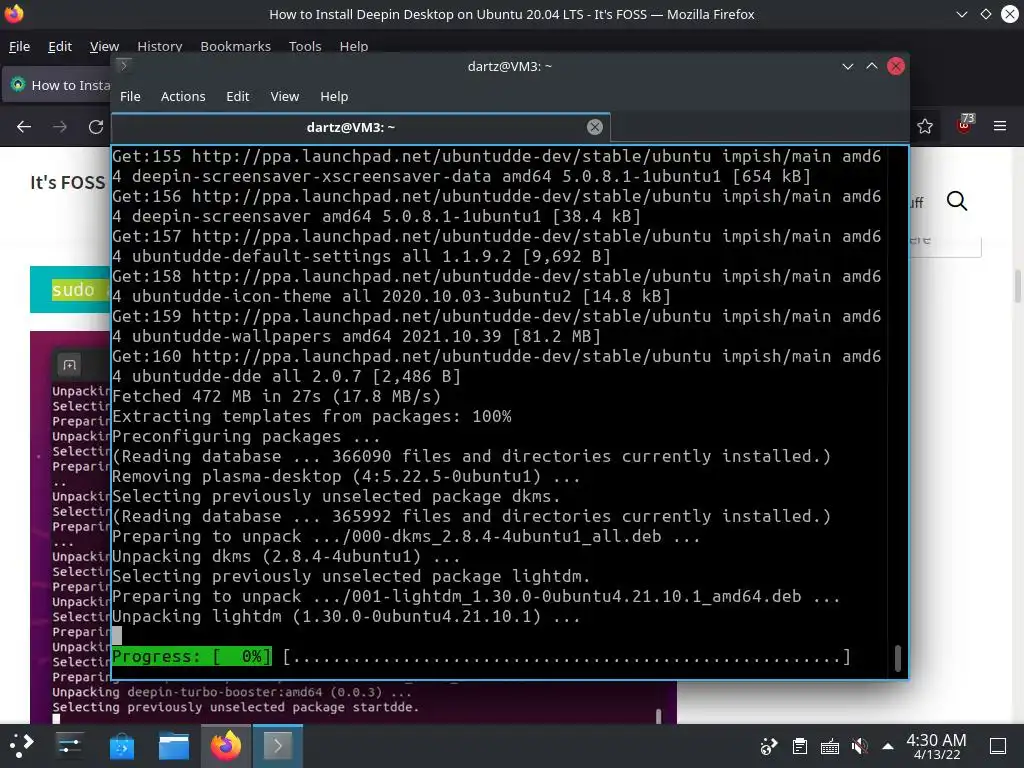Click the Firefox page scrollbar
Screen dimensions: 1024x768
pyautogui.click(x=1017, y=285)
